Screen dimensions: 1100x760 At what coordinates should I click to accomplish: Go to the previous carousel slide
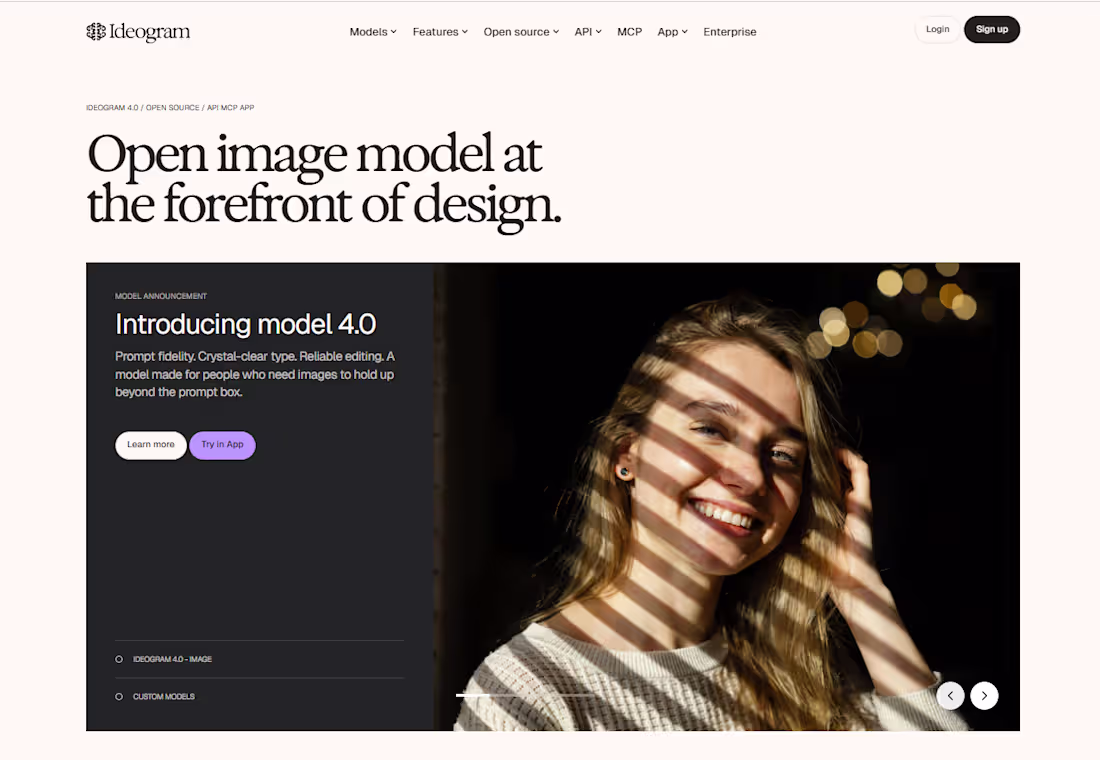pos(951,695)
